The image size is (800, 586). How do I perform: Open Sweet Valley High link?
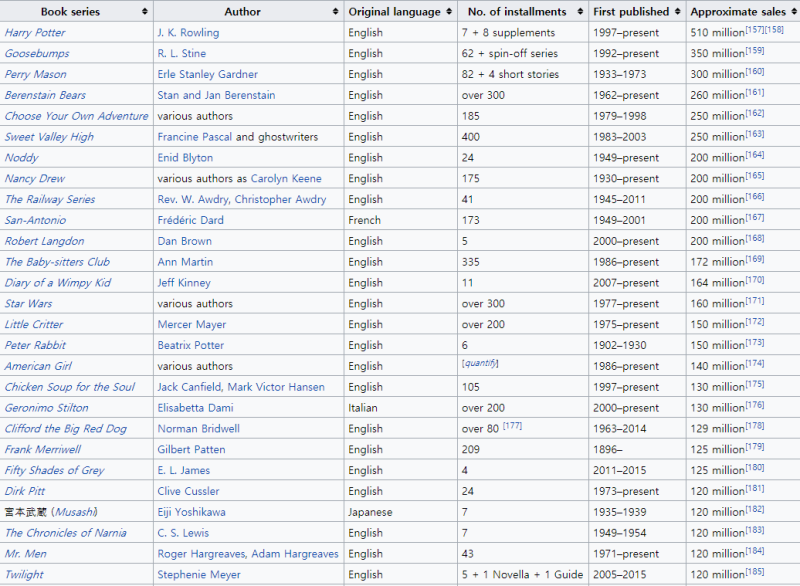(49, 137)
